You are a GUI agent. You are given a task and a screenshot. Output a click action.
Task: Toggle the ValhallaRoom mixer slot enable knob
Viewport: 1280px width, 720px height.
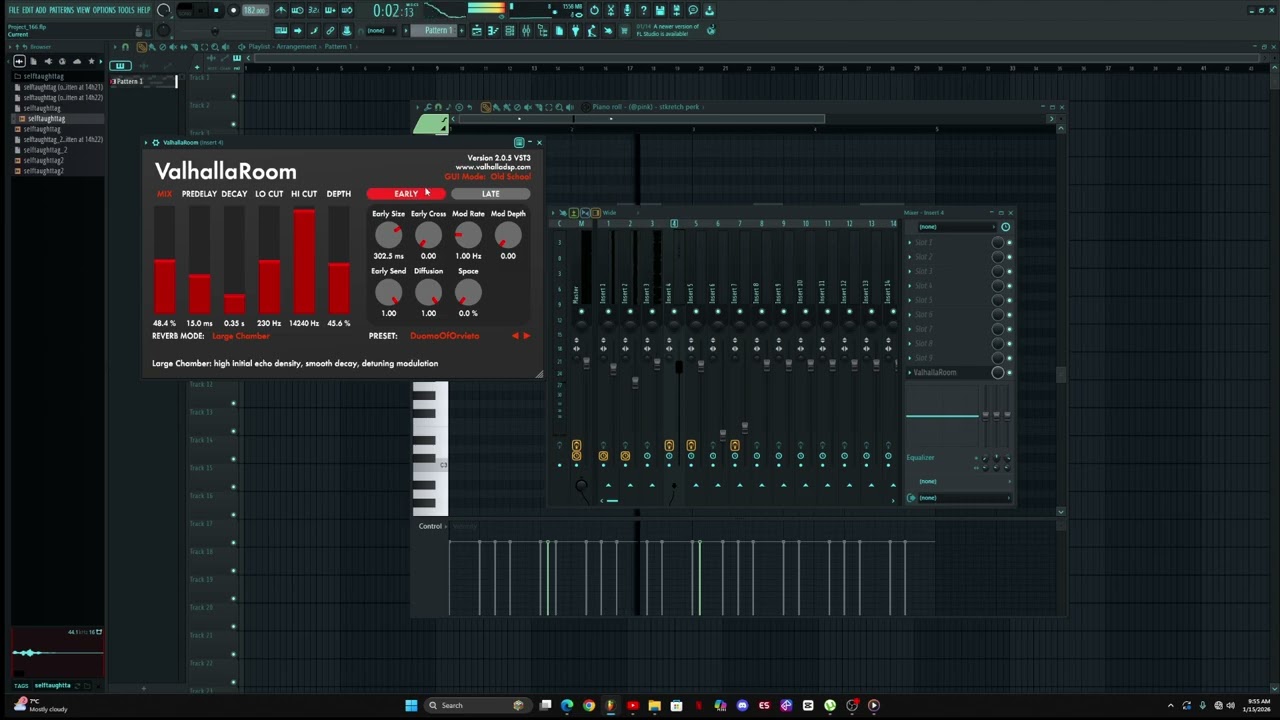coord(998,373)
